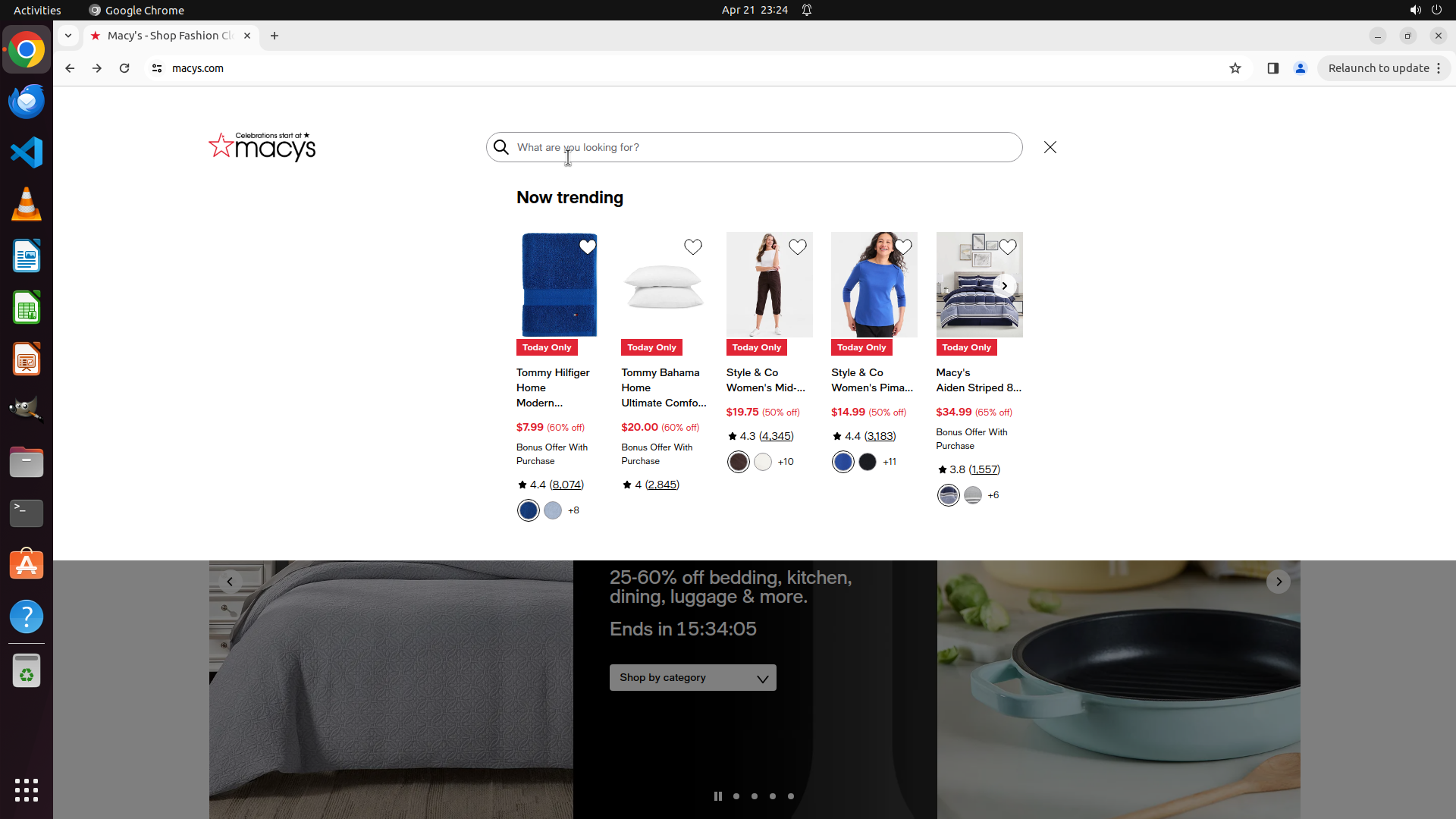Pause the hero banner carousel
The width and height of the screenshot is (1456, 819).
tap(717, 796)
